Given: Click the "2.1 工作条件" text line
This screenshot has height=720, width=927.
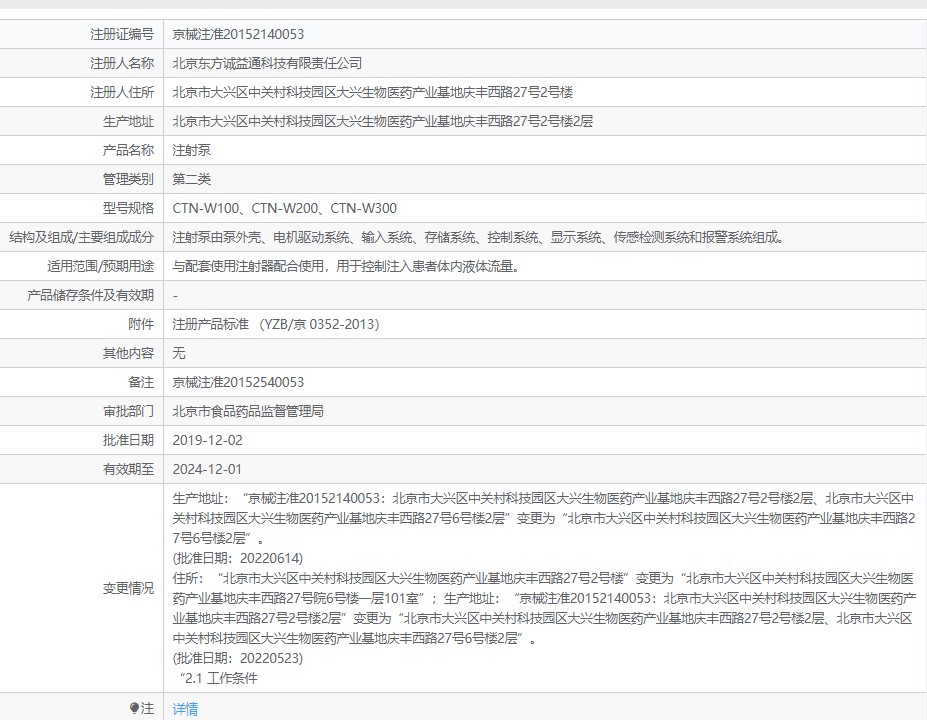Looking at the screenshot, I should [x=218, y=678].
